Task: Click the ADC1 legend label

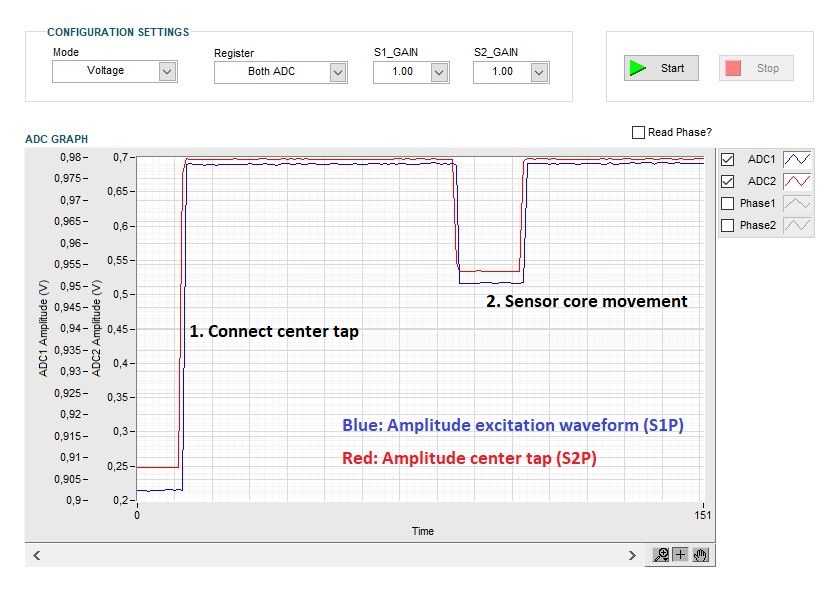Action: 761,159
